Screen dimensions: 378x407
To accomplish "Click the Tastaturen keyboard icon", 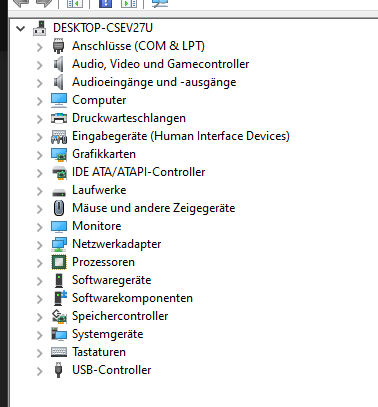I will point(59,352).
